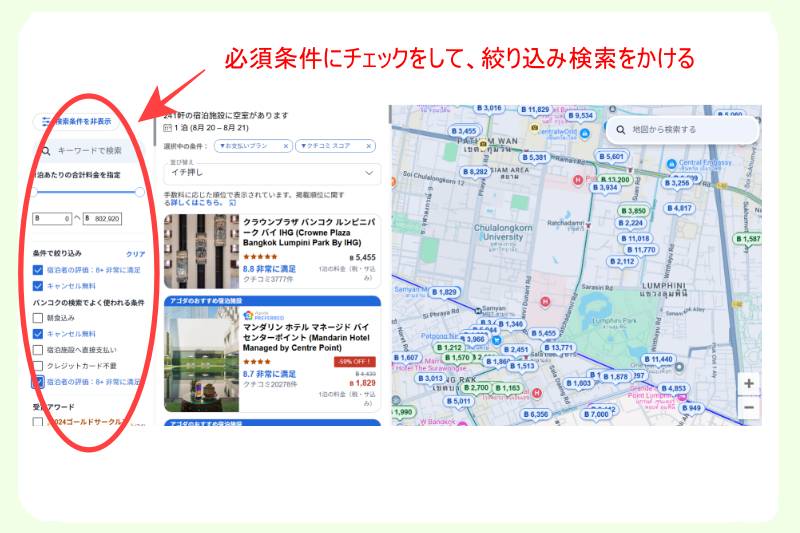Open the Mandarin Hotel thumbnail photo
Image resolution: width=800 pixels, height=533 pixels.
point(202,359)
